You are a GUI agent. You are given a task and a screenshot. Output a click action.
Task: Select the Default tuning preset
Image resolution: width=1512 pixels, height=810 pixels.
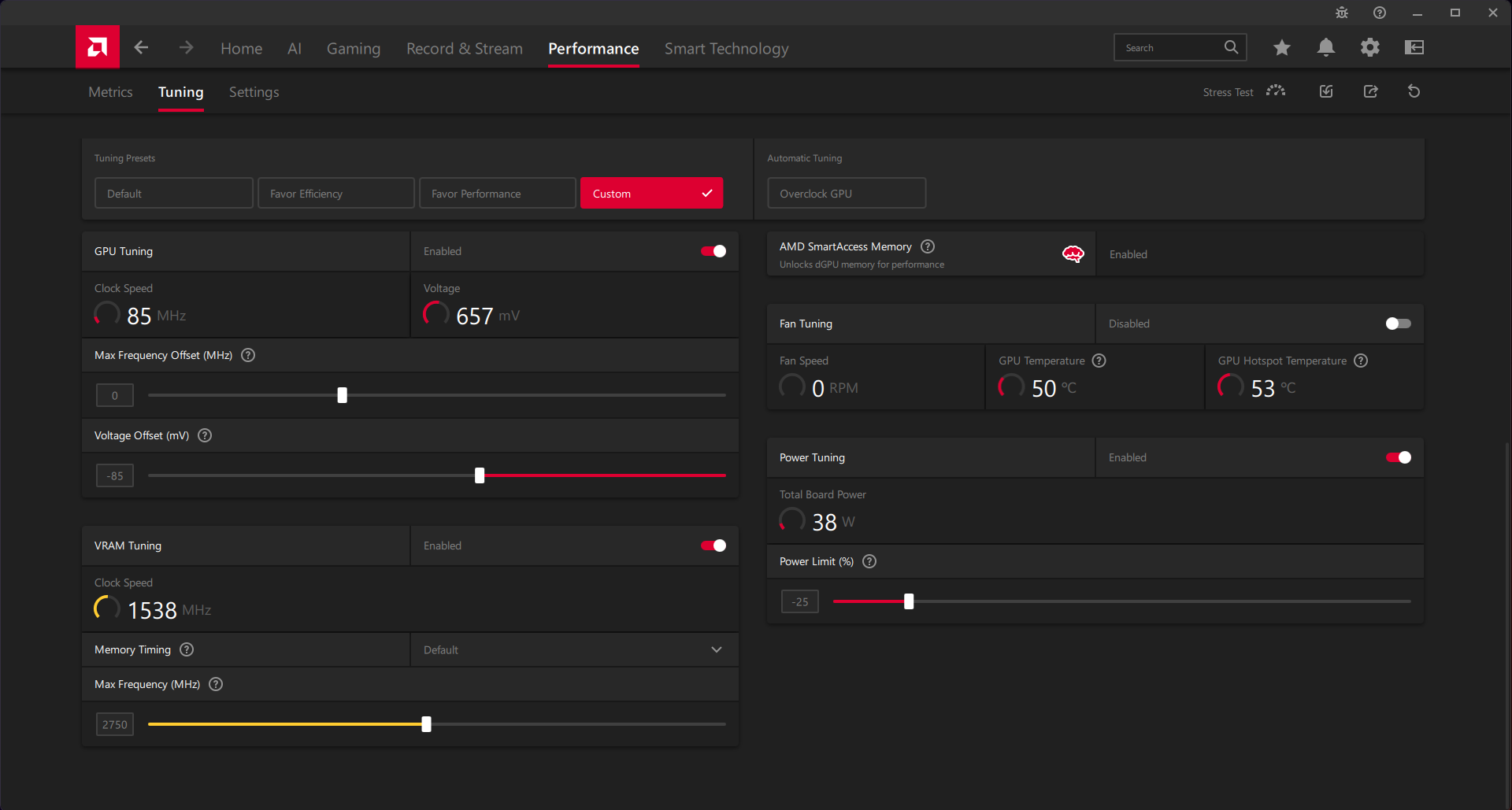coord(174,193)
